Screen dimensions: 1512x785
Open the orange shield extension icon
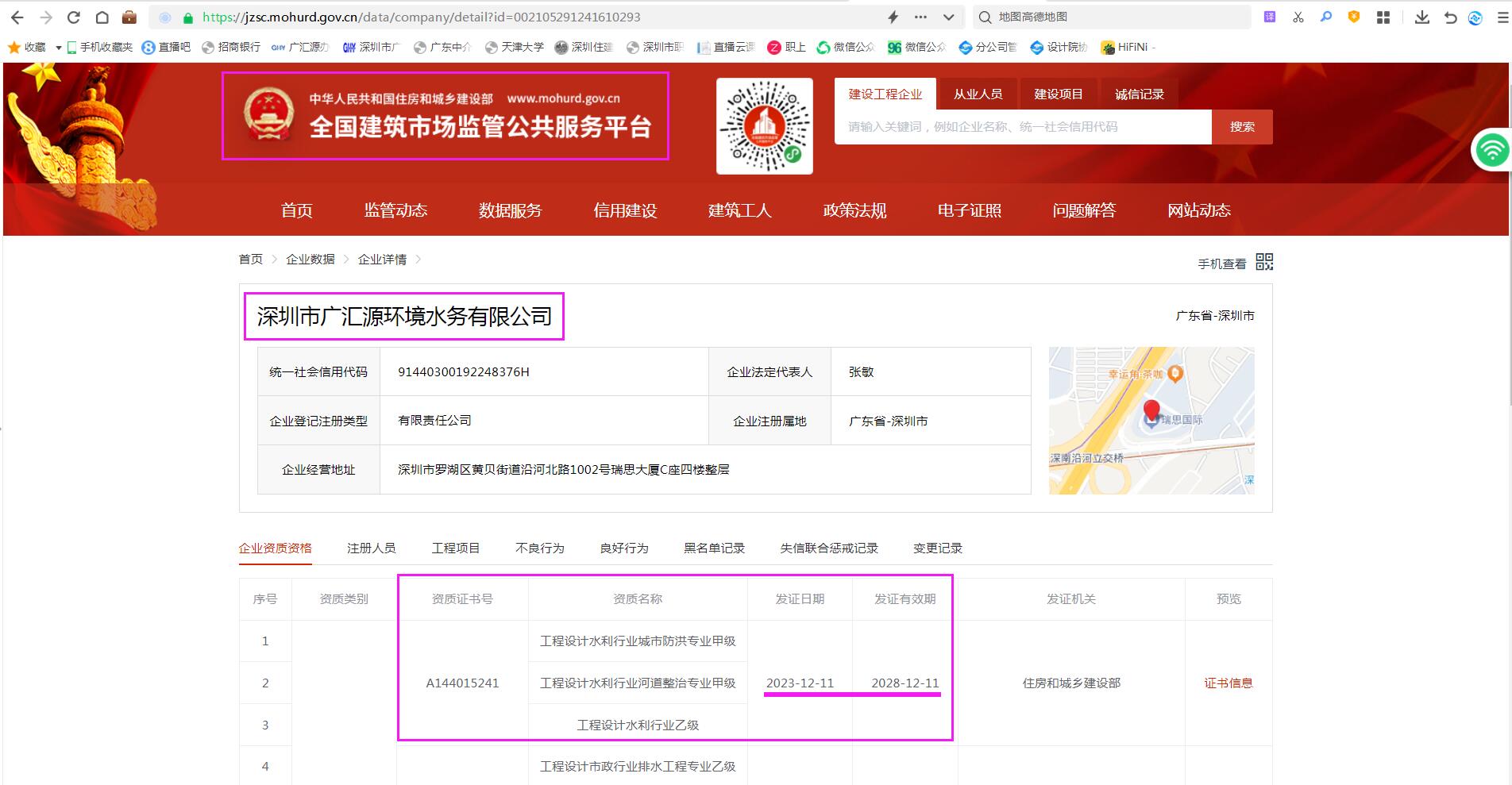point(1354,17)
